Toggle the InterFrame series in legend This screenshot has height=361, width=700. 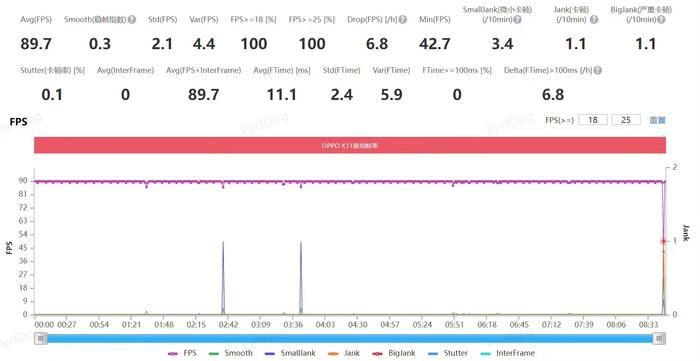(507, 353)
